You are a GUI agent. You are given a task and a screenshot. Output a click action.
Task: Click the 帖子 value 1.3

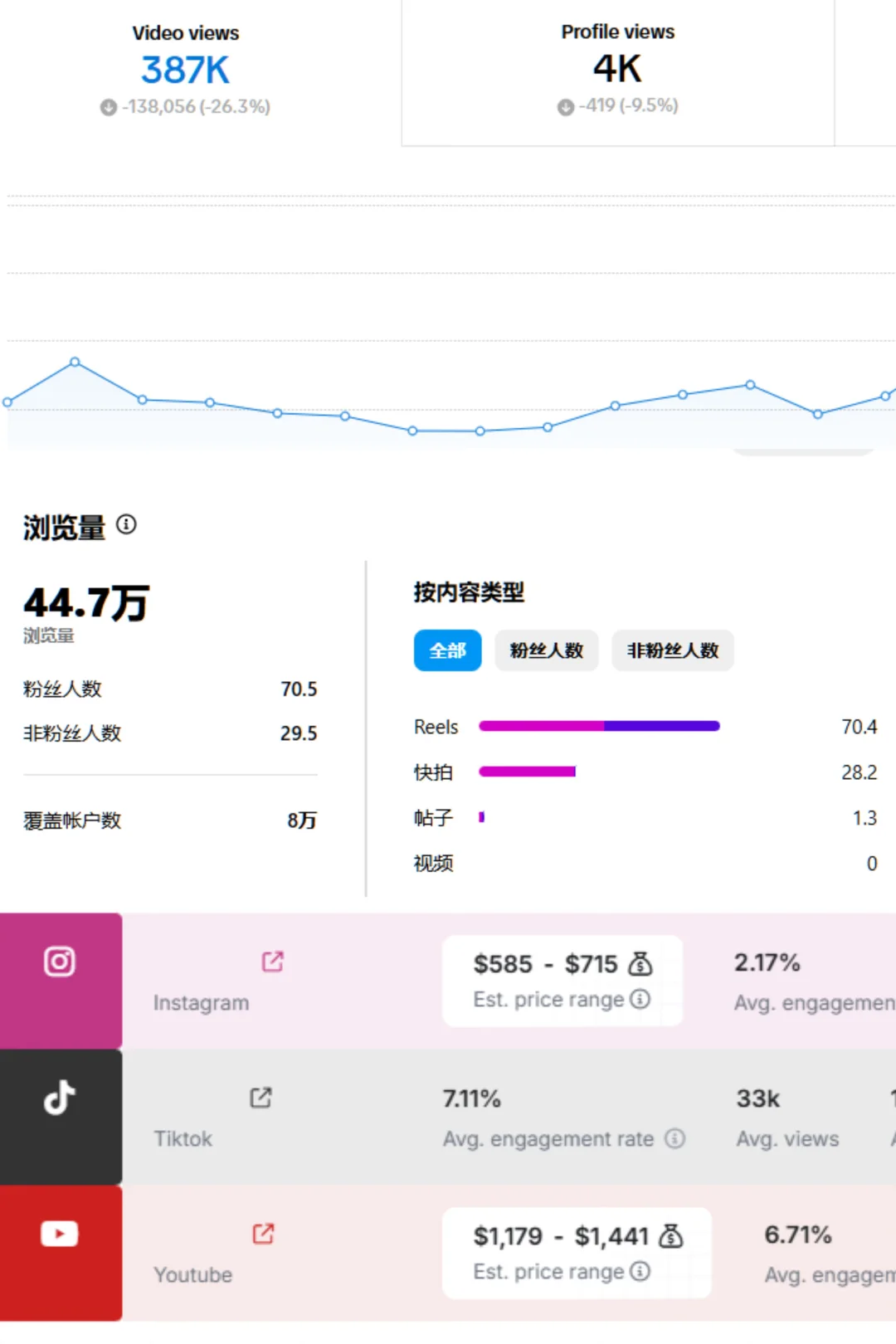(864, 818)
